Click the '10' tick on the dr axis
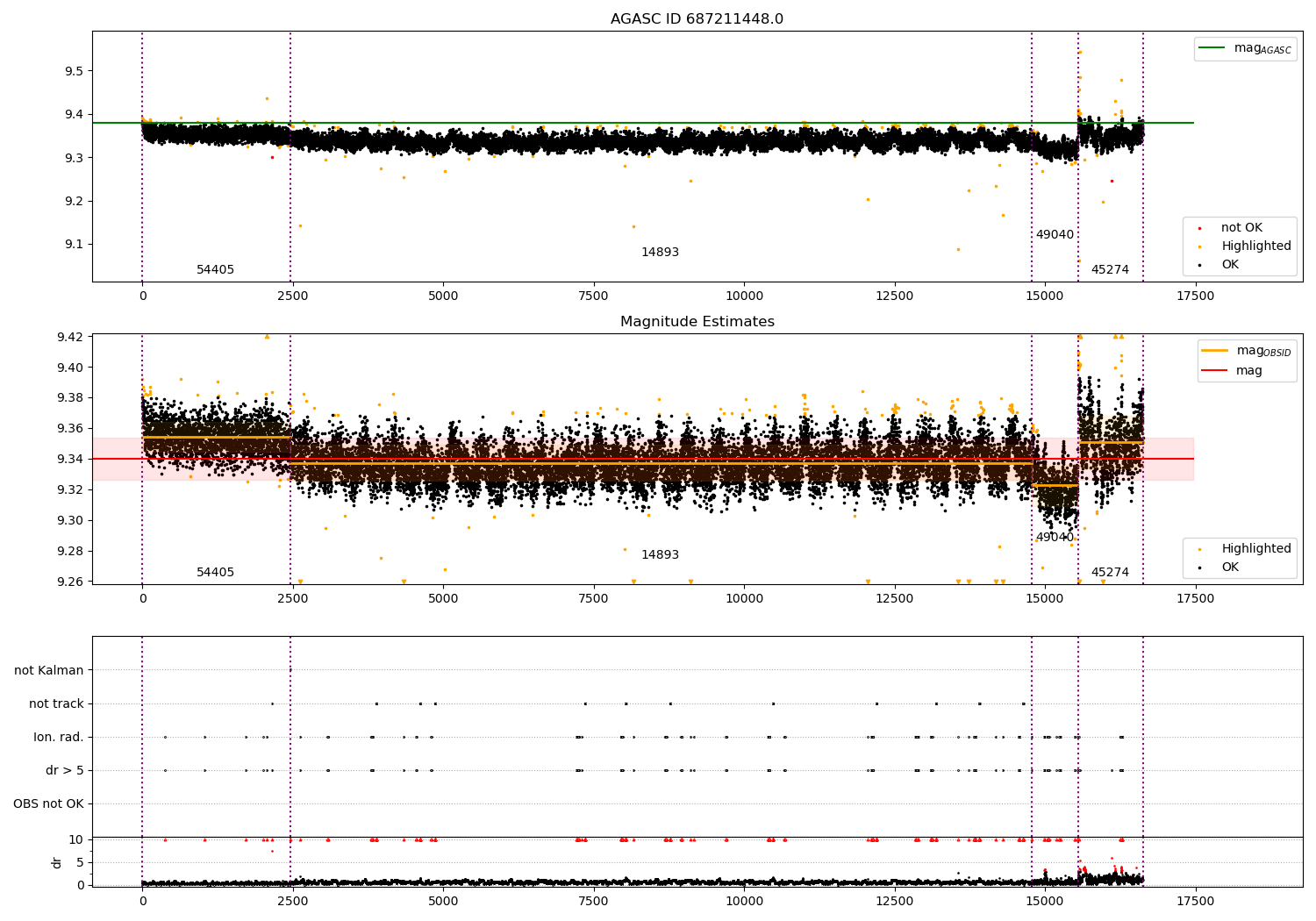1316x921 pixels. [76, 840]
